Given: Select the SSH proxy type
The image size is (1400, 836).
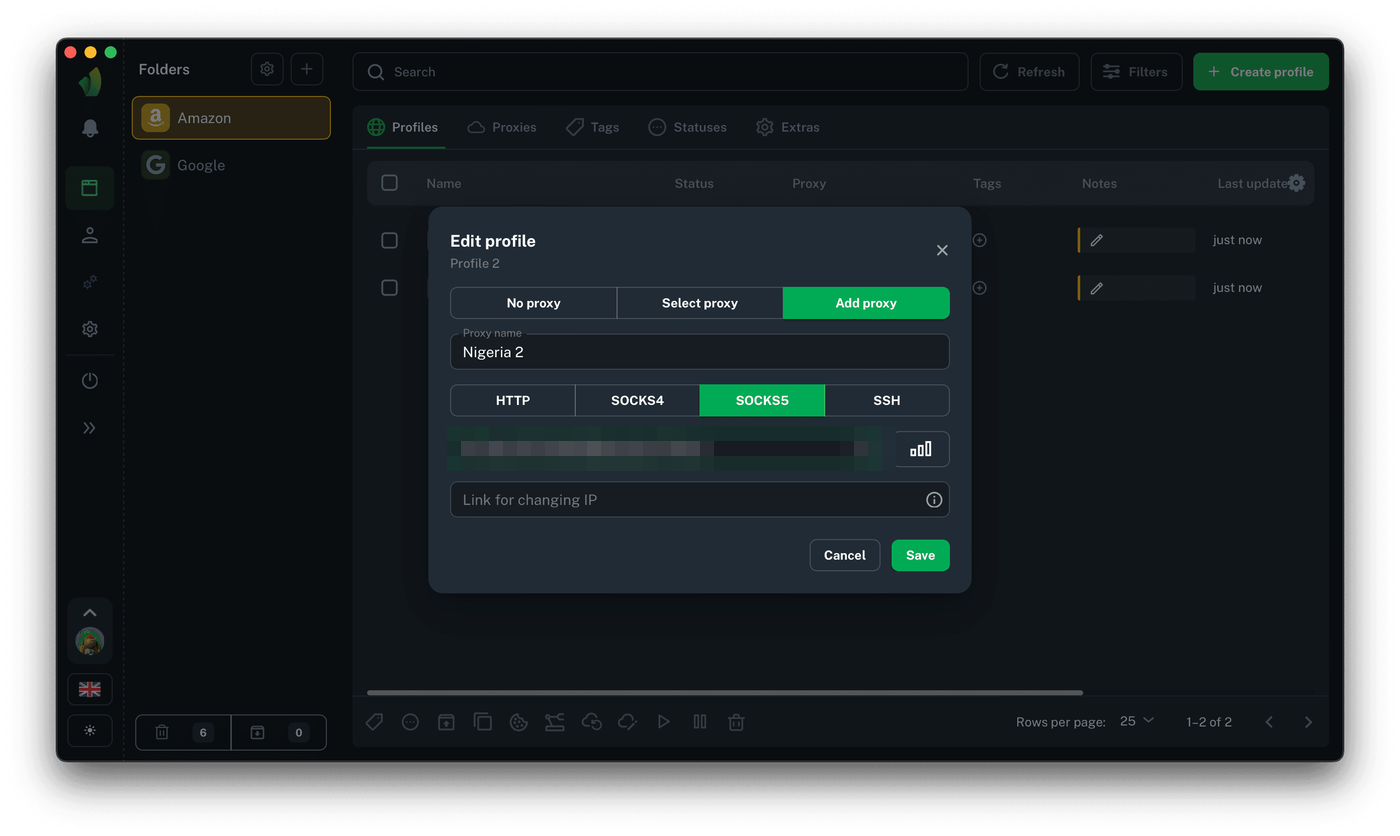Looking at the screenshot, I should (887, 400).
